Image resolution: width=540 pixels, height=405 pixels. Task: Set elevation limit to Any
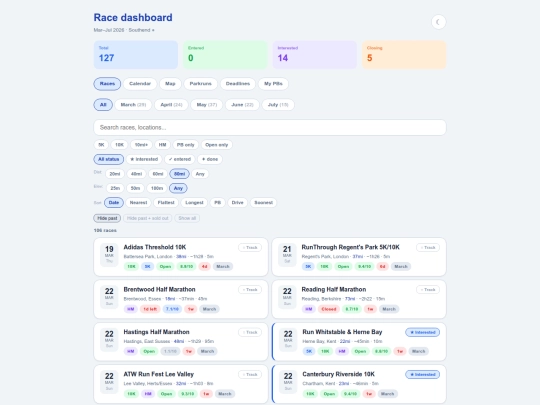click(x=178, y=188)
